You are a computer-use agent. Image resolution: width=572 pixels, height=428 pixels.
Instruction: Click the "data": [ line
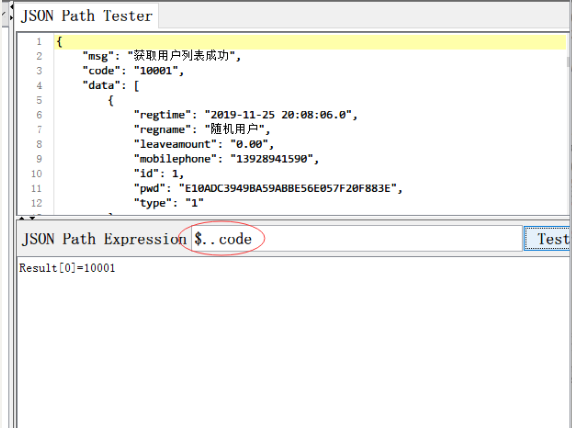click(111, 86)
